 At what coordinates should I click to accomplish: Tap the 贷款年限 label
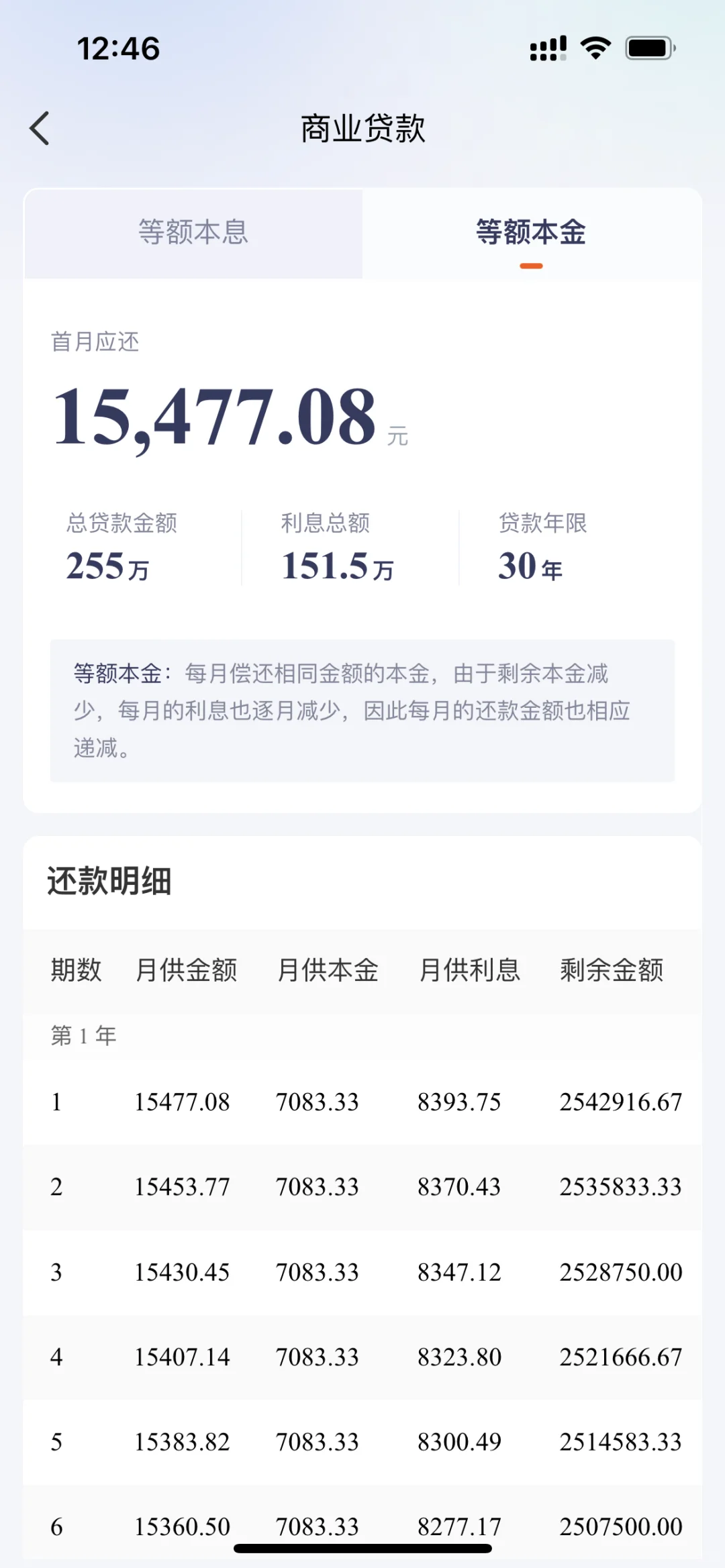(x=542, y=523)
